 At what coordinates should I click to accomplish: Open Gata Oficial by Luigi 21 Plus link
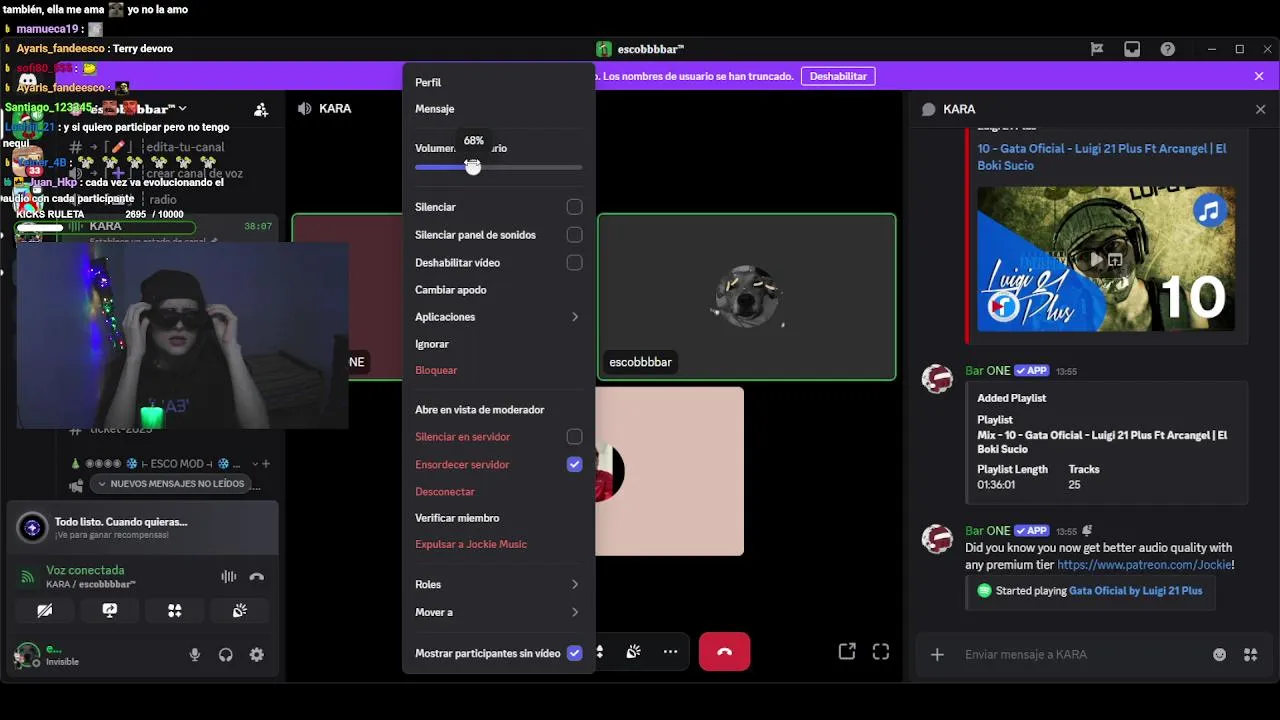coord(1135,591)
